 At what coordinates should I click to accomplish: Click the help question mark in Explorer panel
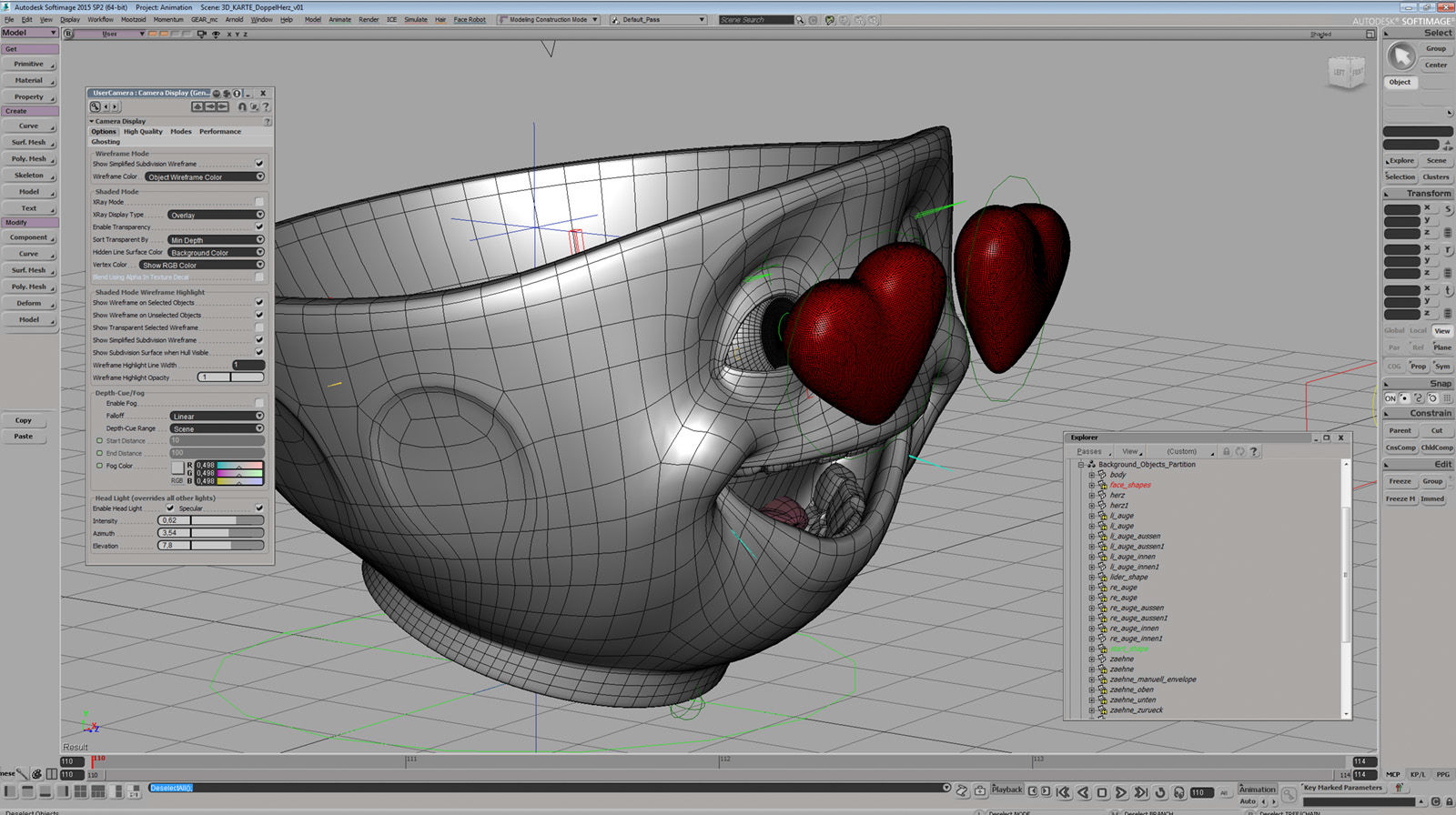pos(1254,451)
